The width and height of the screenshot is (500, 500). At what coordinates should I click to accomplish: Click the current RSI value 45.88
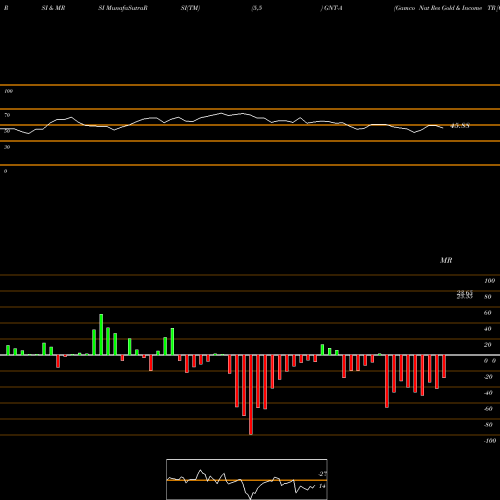pos(460,126)
